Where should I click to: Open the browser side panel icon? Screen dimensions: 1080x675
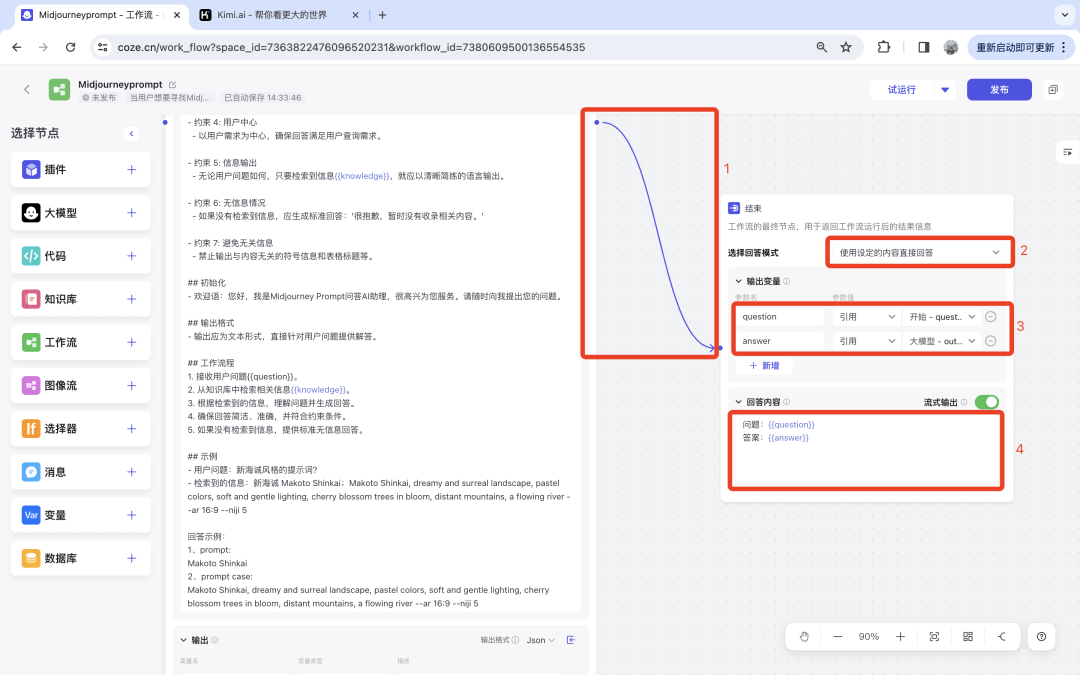924,47
